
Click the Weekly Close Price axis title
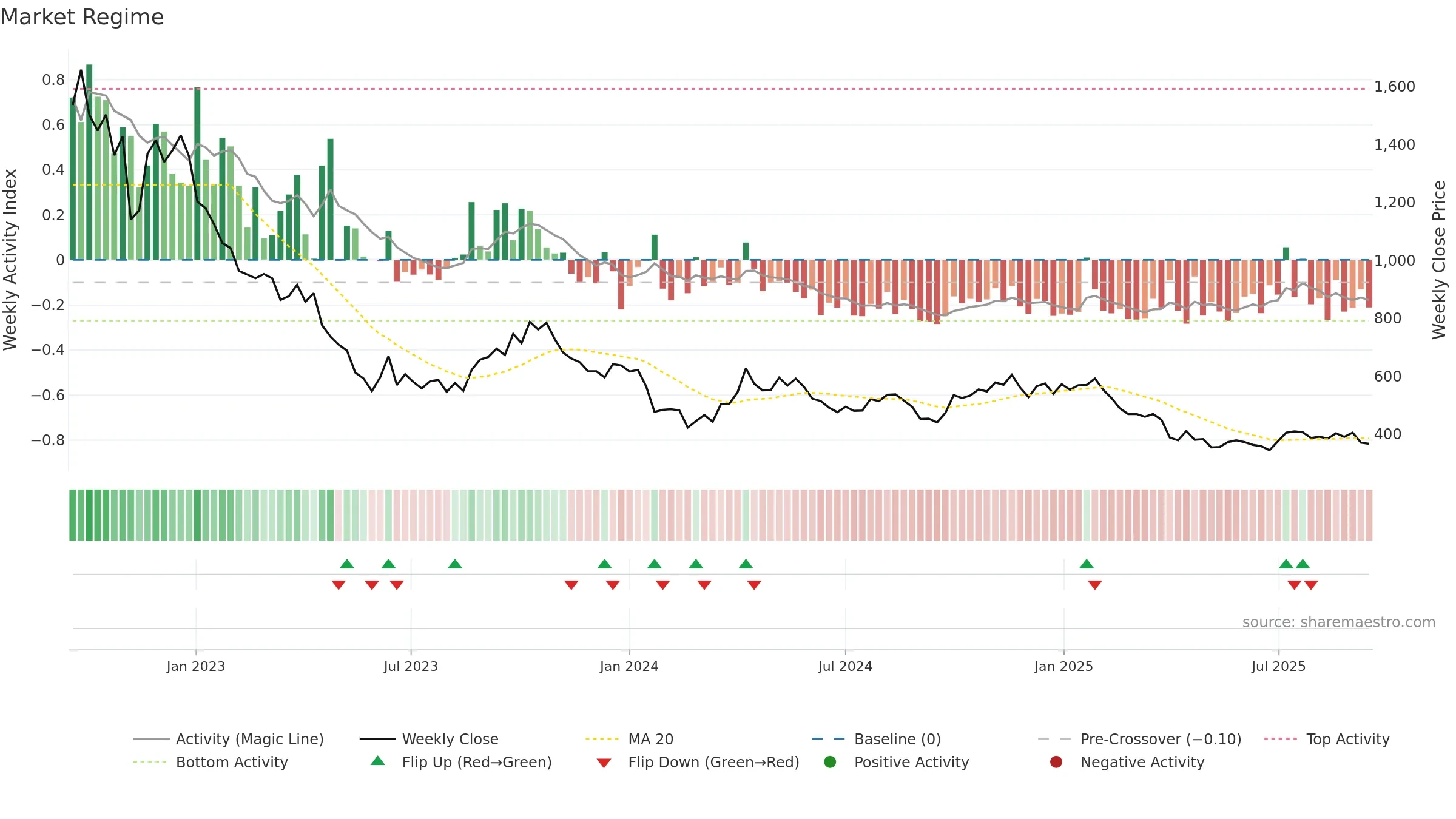tap(1439, 260)
